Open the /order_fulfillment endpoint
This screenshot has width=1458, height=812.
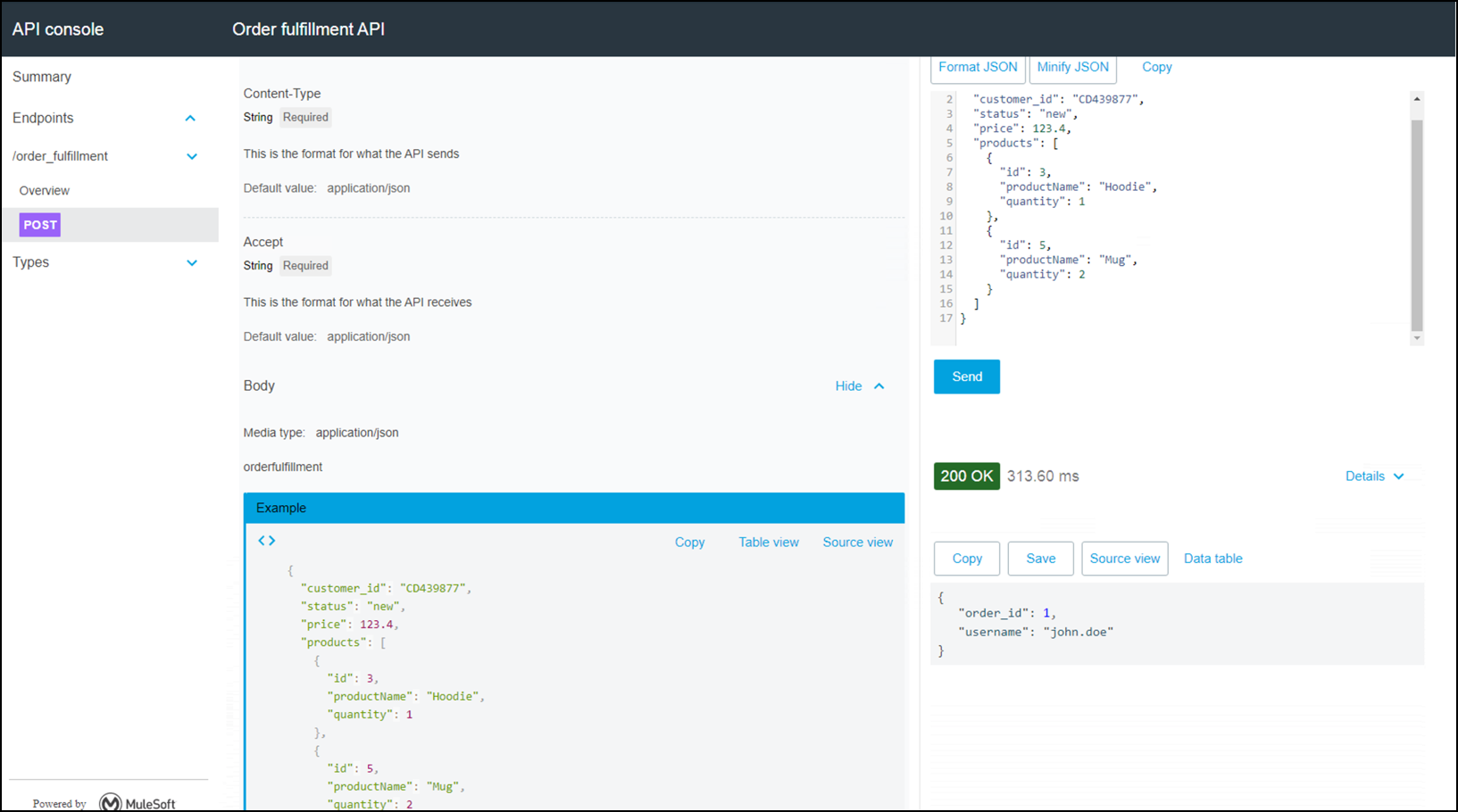[60, 156]
